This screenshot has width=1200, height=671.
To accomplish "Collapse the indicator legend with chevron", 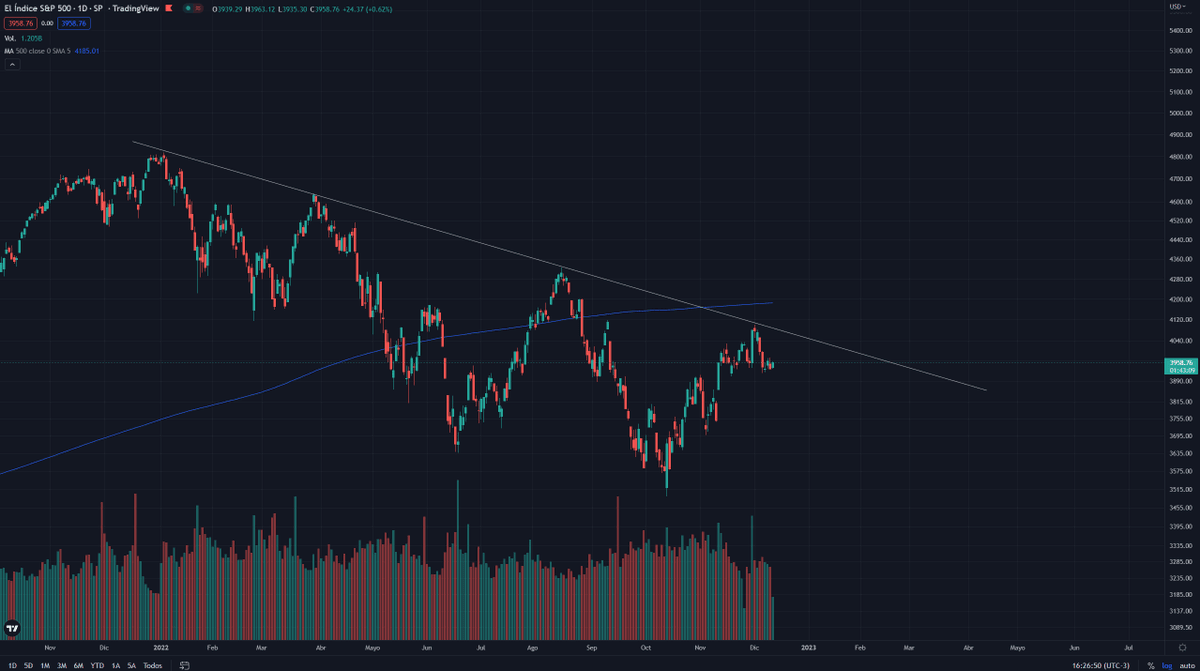I will coord(12,64).
